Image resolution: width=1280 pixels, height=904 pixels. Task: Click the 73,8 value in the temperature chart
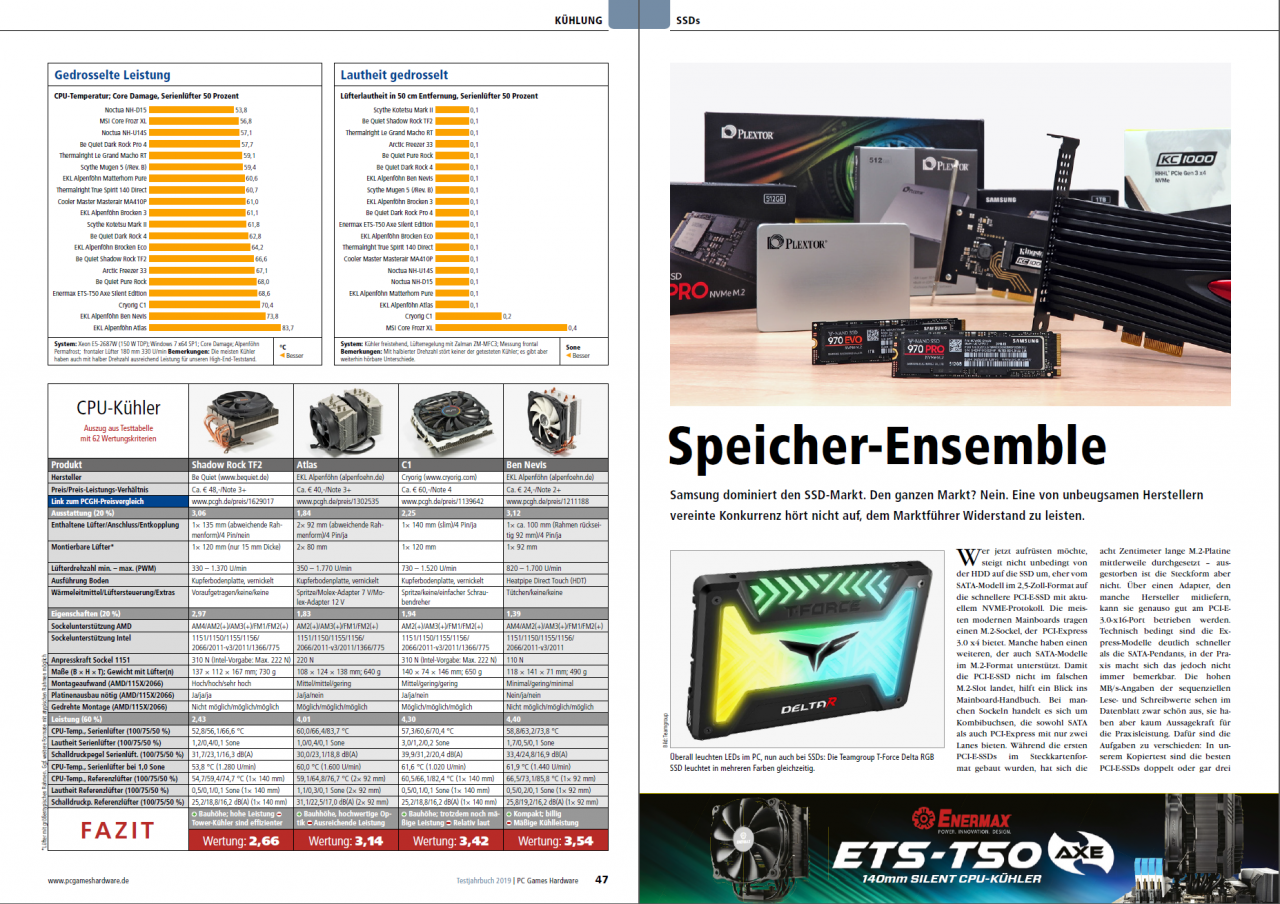[273, 316]
